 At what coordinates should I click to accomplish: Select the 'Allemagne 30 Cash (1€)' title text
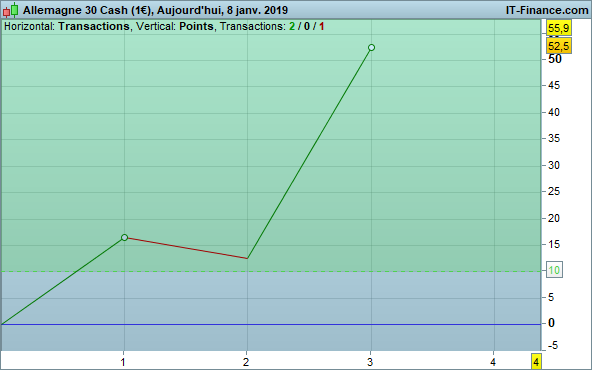point(87,10)
